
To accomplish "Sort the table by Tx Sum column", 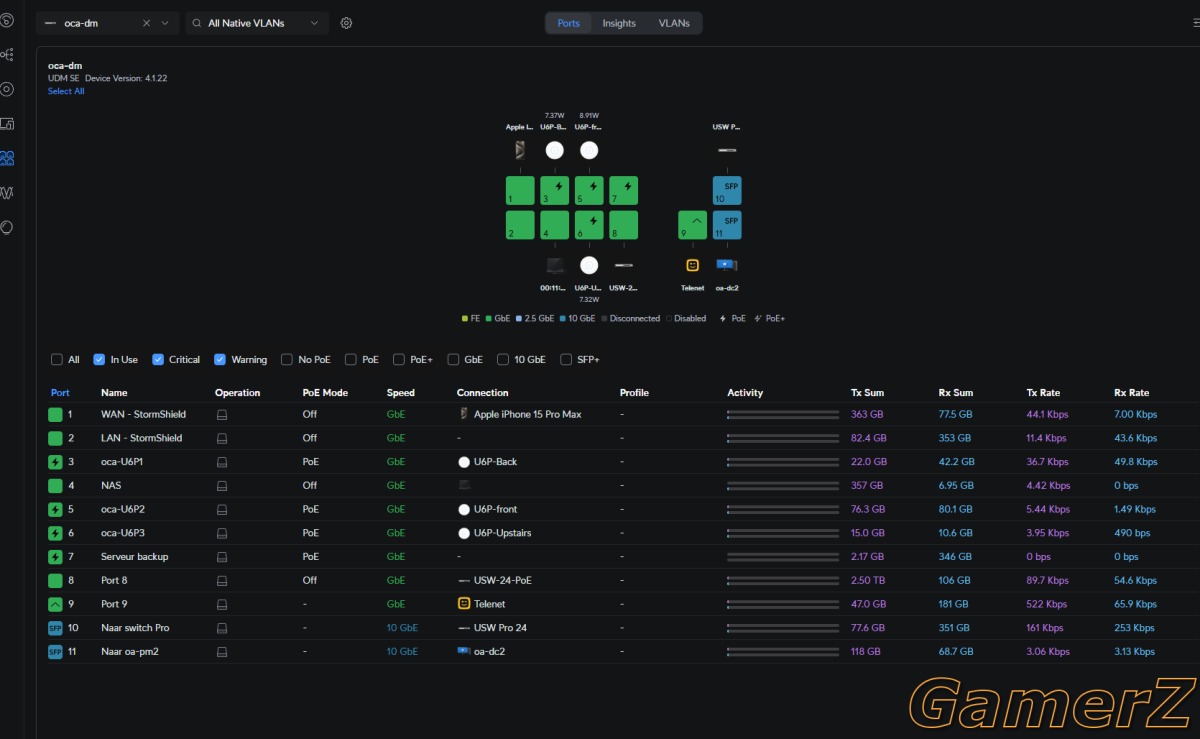I will (867, 393).
